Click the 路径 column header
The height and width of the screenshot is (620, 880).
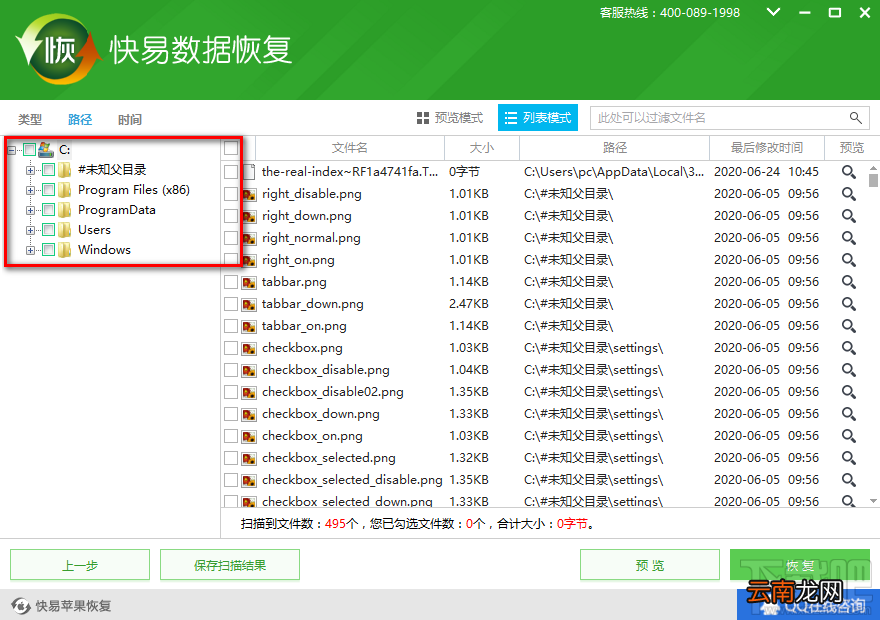click(x=615, y=148)
